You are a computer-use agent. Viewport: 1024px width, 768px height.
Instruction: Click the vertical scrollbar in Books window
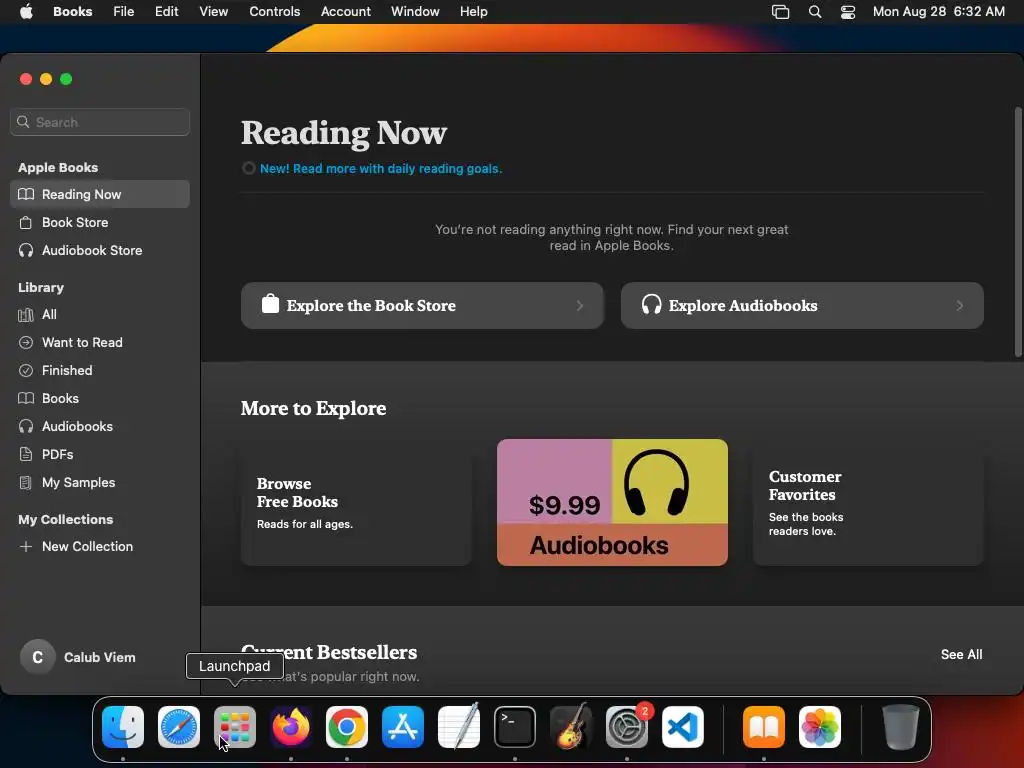[1017, 232]
